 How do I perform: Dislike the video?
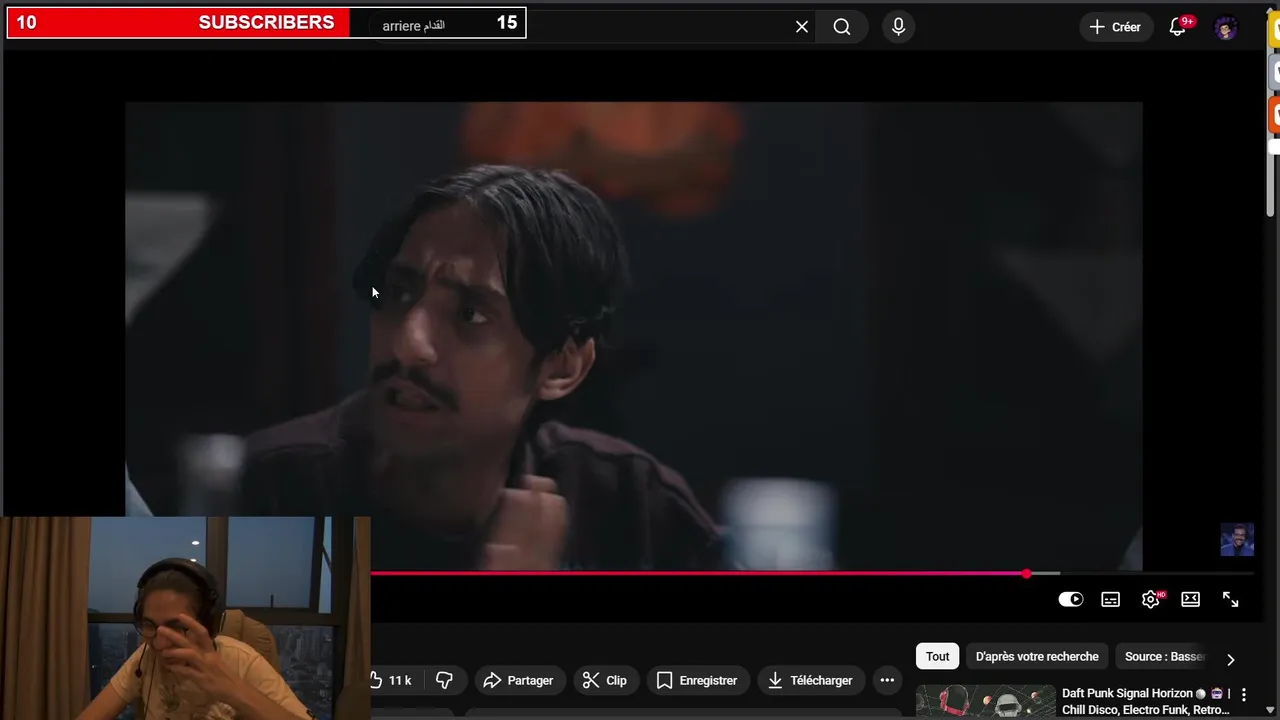(x=445, y=680)
